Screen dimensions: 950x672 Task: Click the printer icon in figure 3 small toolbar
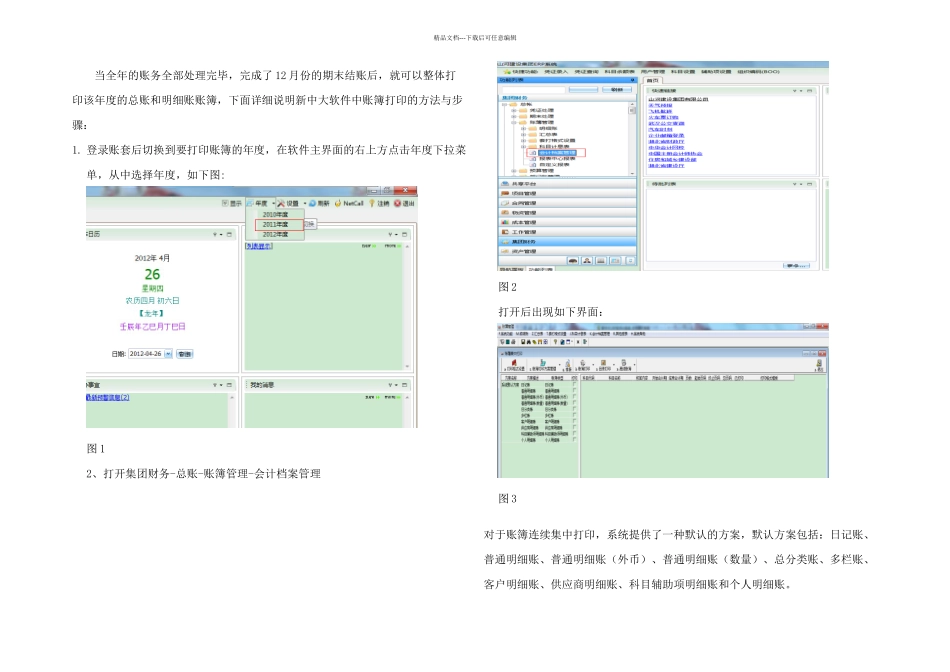click(x=513, y=342)
